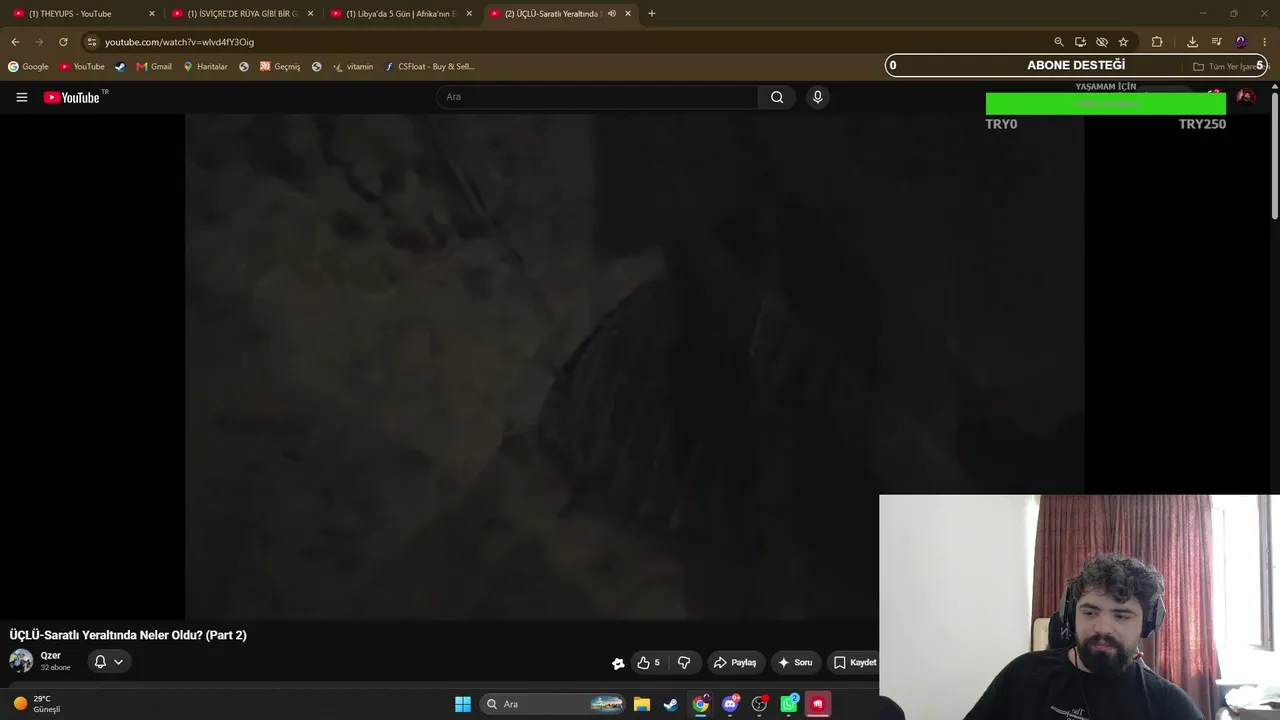This screenshot has height=720, width=1280.
Task: Click the browser address bar URL
Action: click(180, 42)
